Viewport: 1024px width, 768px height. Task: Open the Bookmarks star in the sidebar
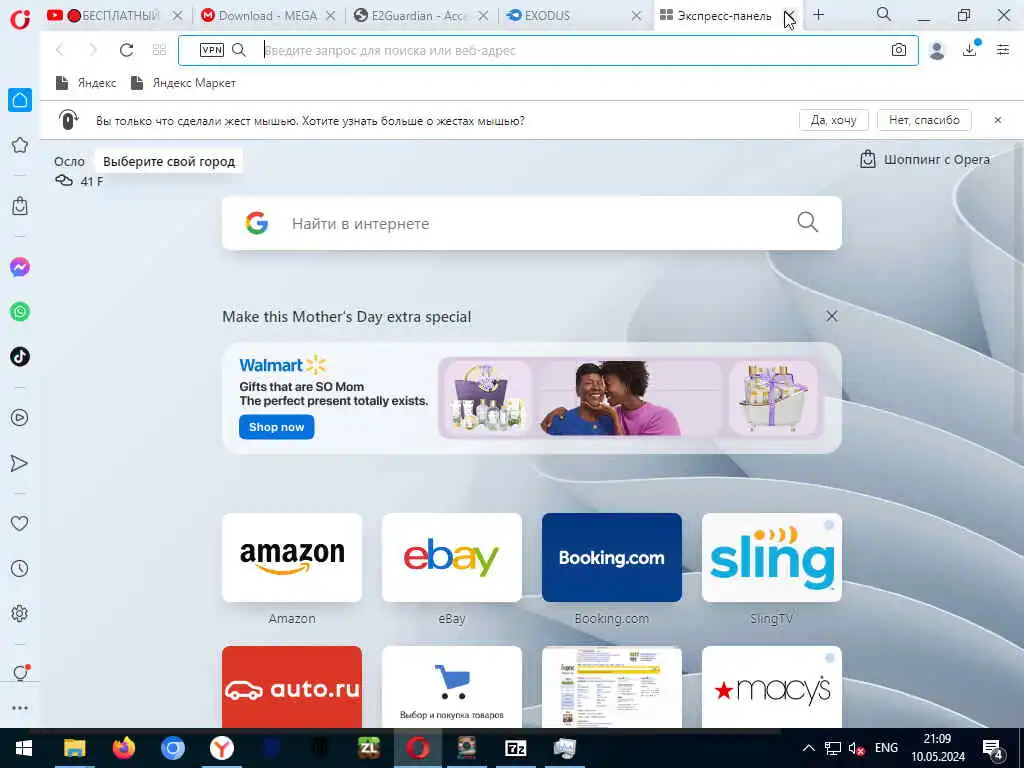[x=20, y=145]
